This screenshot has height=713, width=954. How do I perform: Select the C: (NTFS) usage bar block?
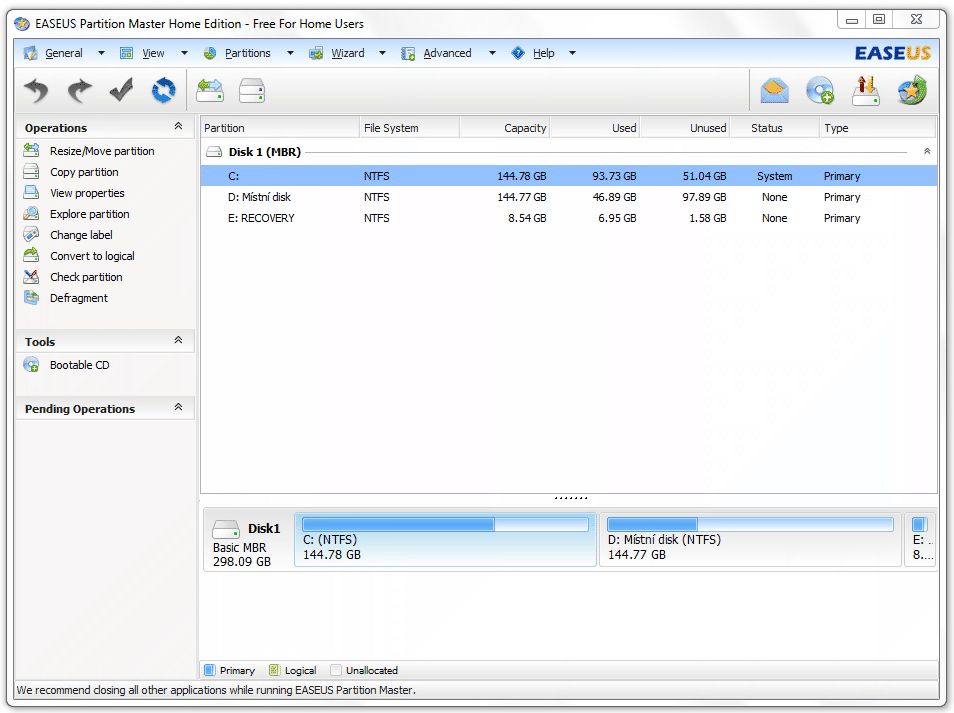pyautogui.click(x=445, y=540)
